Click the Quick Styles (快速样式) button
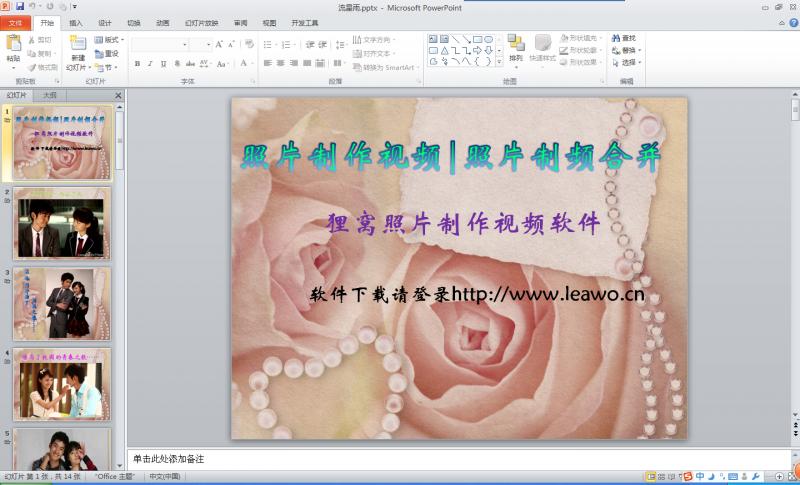800x485 pixels. pyautogui.click(x=543, y=47)
